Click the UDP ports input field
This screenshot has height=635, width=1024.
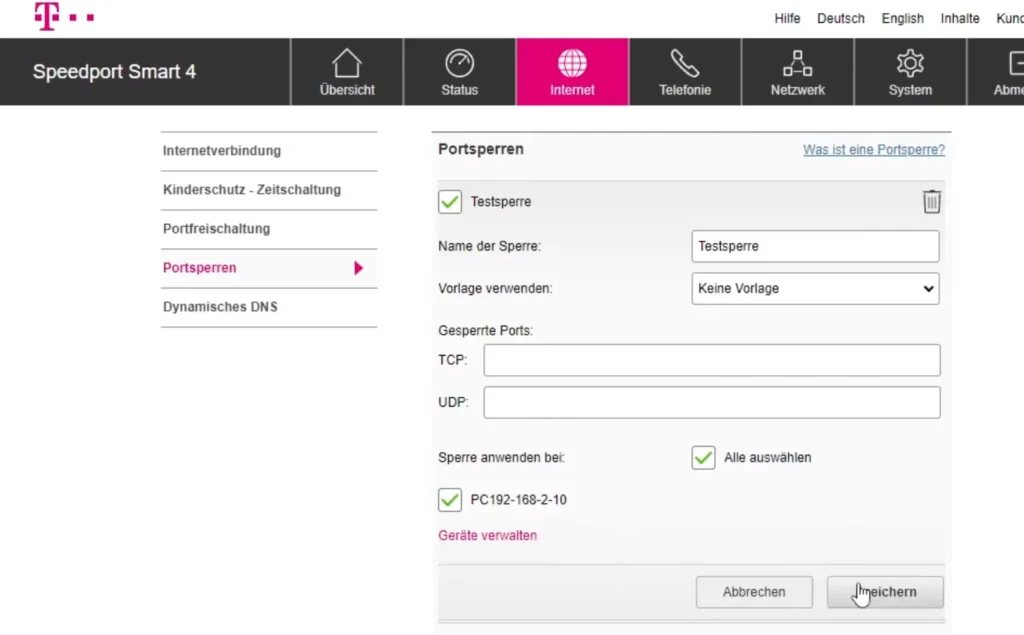(x=712, y=402)
